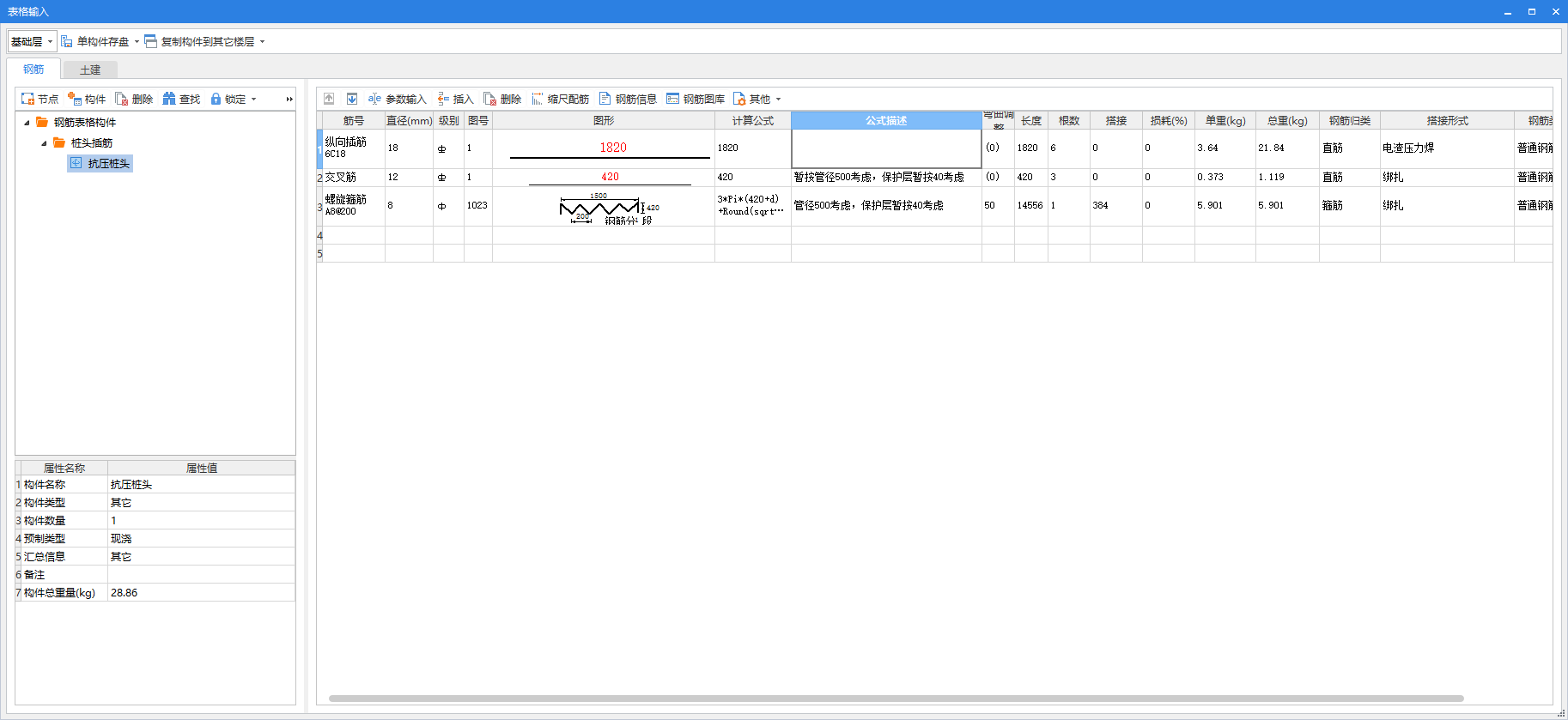The height and width of the screenshot is (720, 1568).
Task: Click the 单构件存盘 save icon
Action: (67, 41)
